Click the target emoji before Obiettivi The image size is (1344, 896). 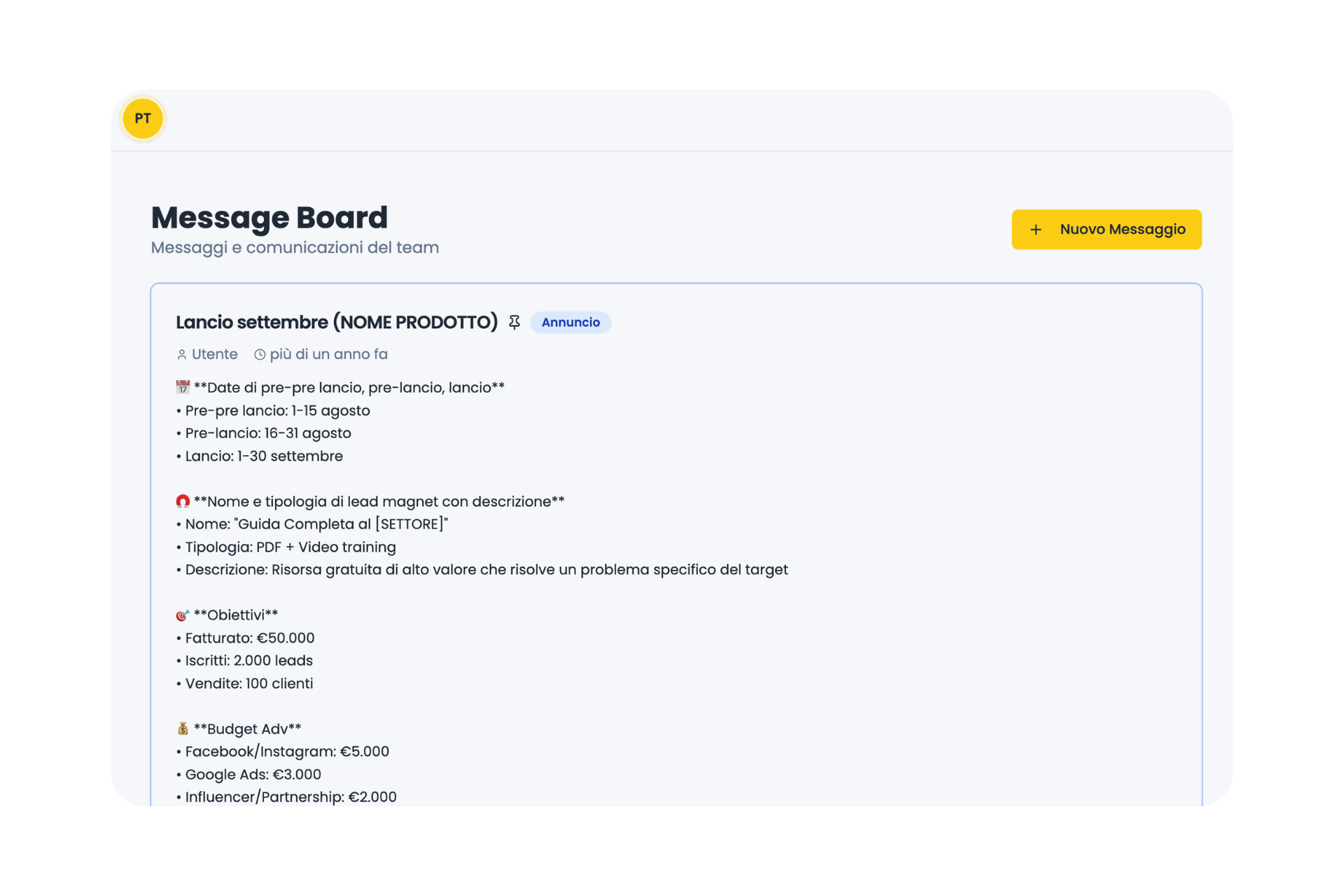tap(183, 615)
